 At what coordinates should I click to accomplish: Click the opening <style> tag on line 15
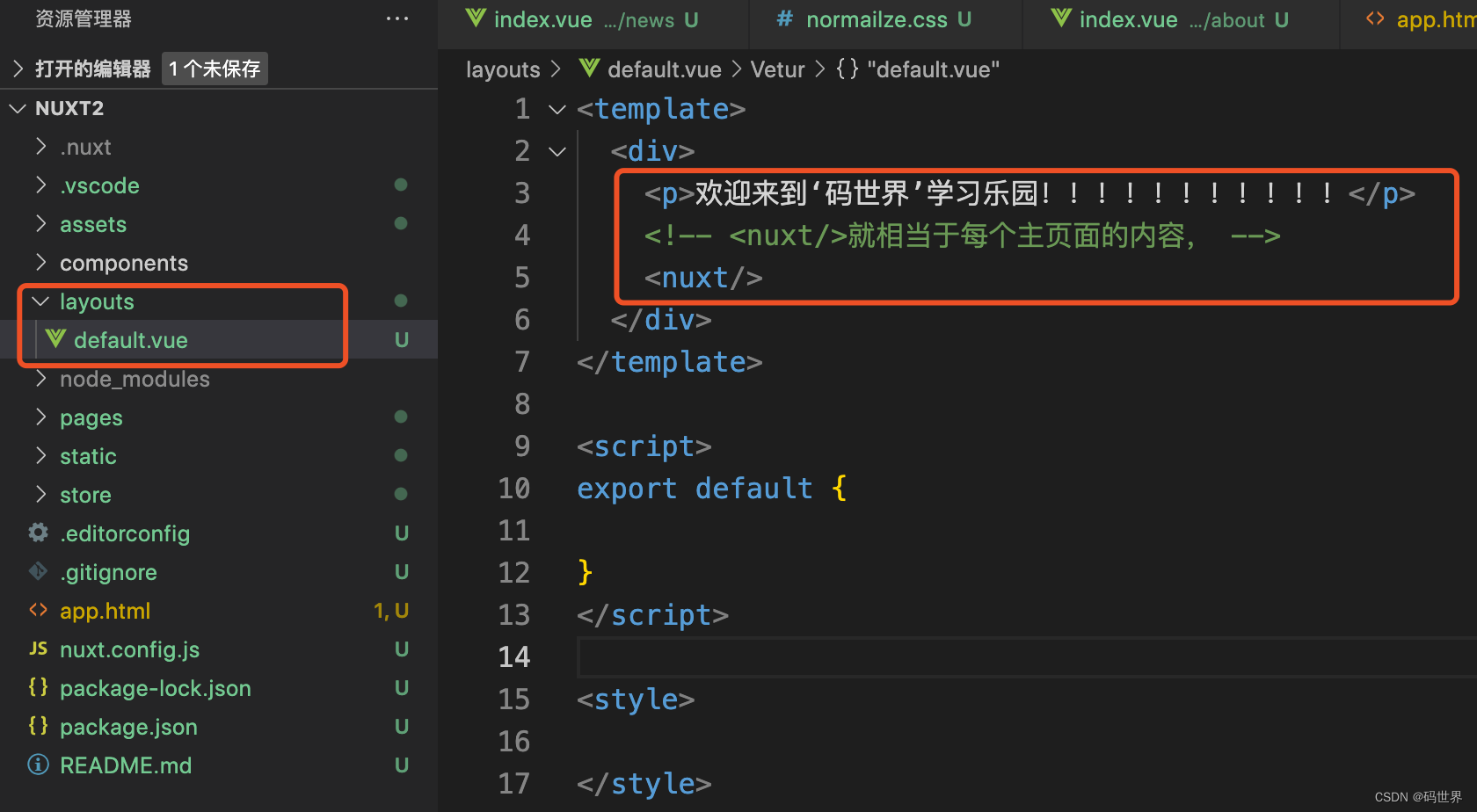[x=636, y=700]
